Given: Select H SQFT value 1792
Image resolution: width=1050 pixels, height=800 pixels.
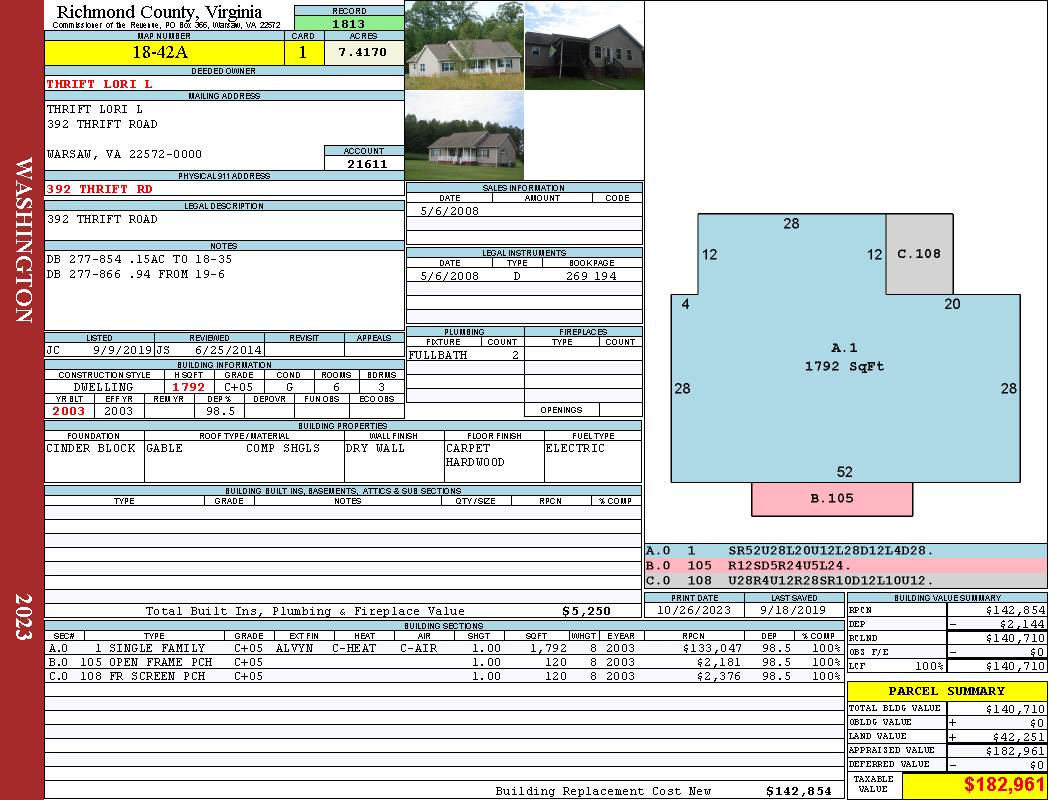Looking at the screenshot, I should point(188,387).
